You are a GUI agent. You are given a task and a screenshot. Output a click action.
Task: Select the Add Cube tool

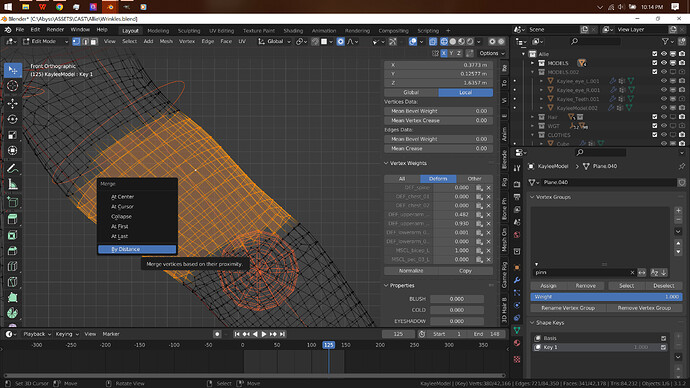(12, 202)
